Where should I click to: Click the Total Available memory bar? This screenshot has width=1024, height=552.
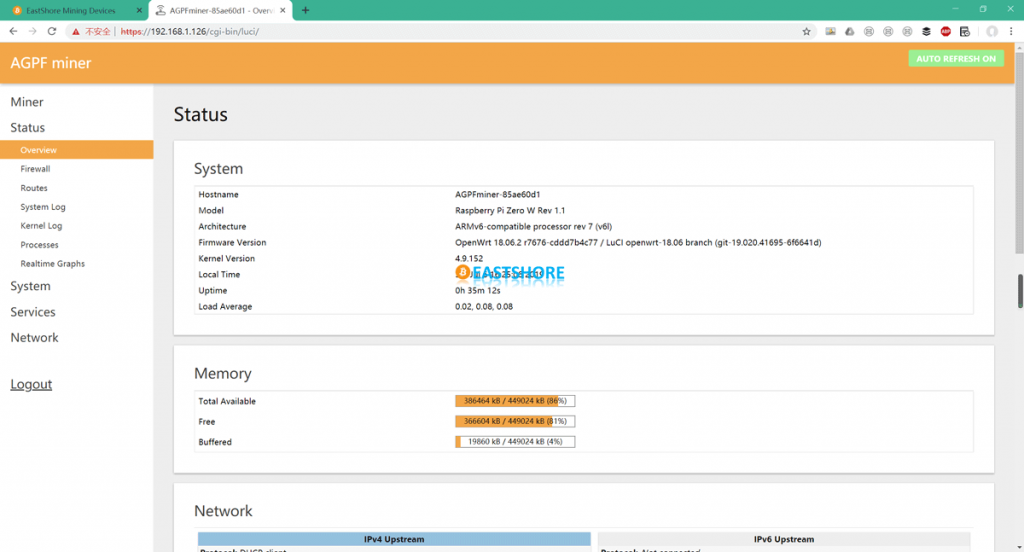pyautogui.click(x=514, y=401)
